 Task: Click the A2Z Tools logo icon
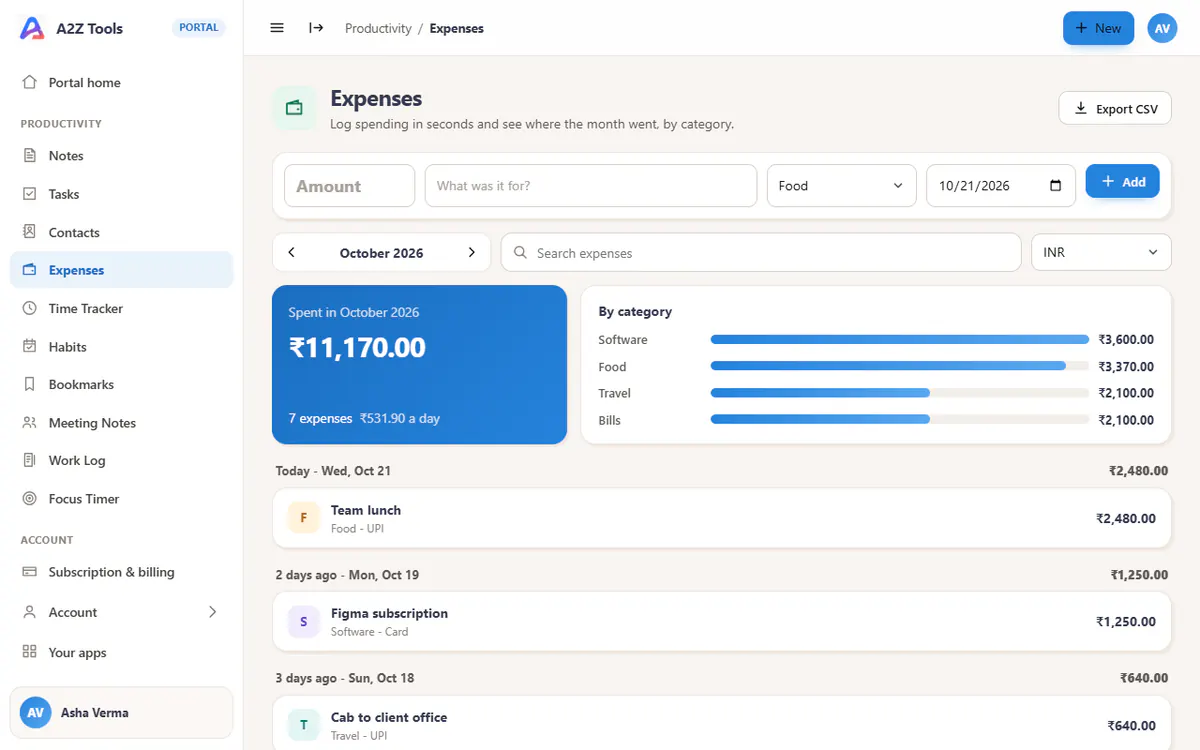tap(32, 28)
